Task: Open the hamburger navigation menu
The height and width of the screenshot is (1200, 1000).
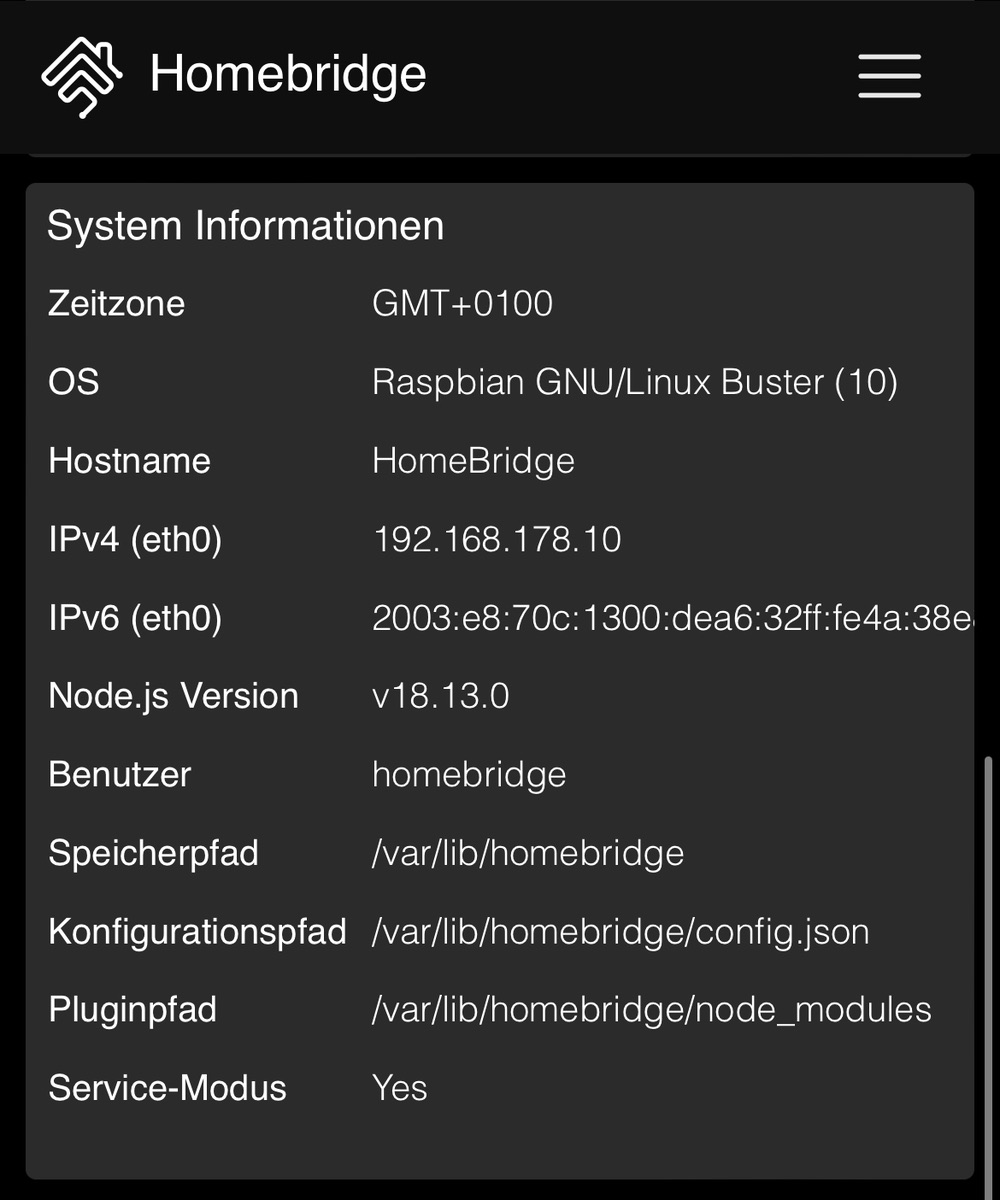Action: [x=889, y=76]
